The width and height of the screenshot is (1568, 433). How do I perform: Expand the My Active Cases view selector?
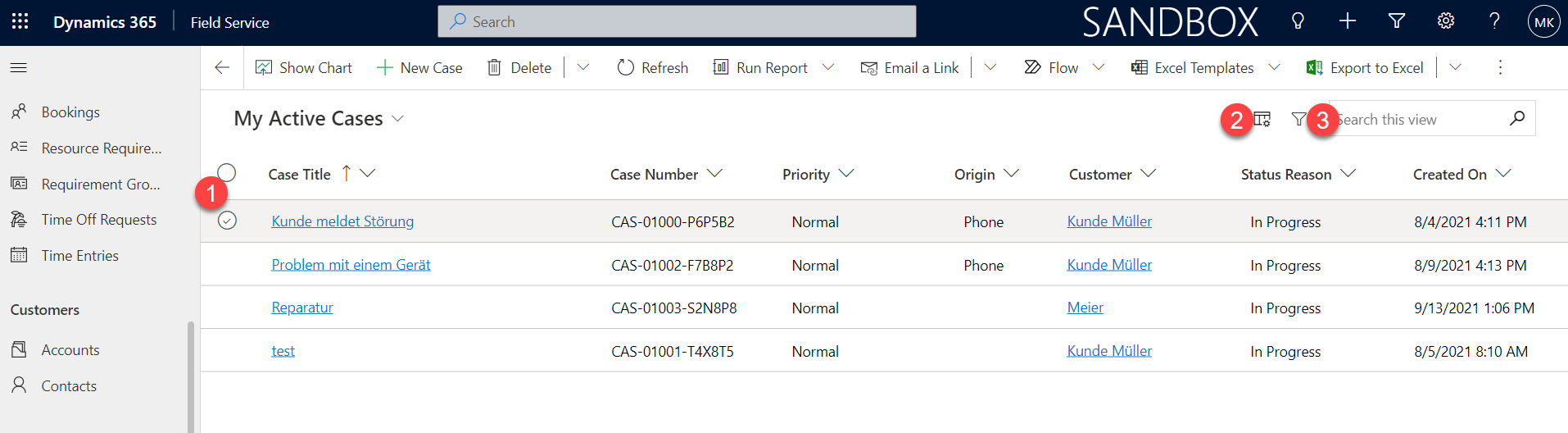398,119
